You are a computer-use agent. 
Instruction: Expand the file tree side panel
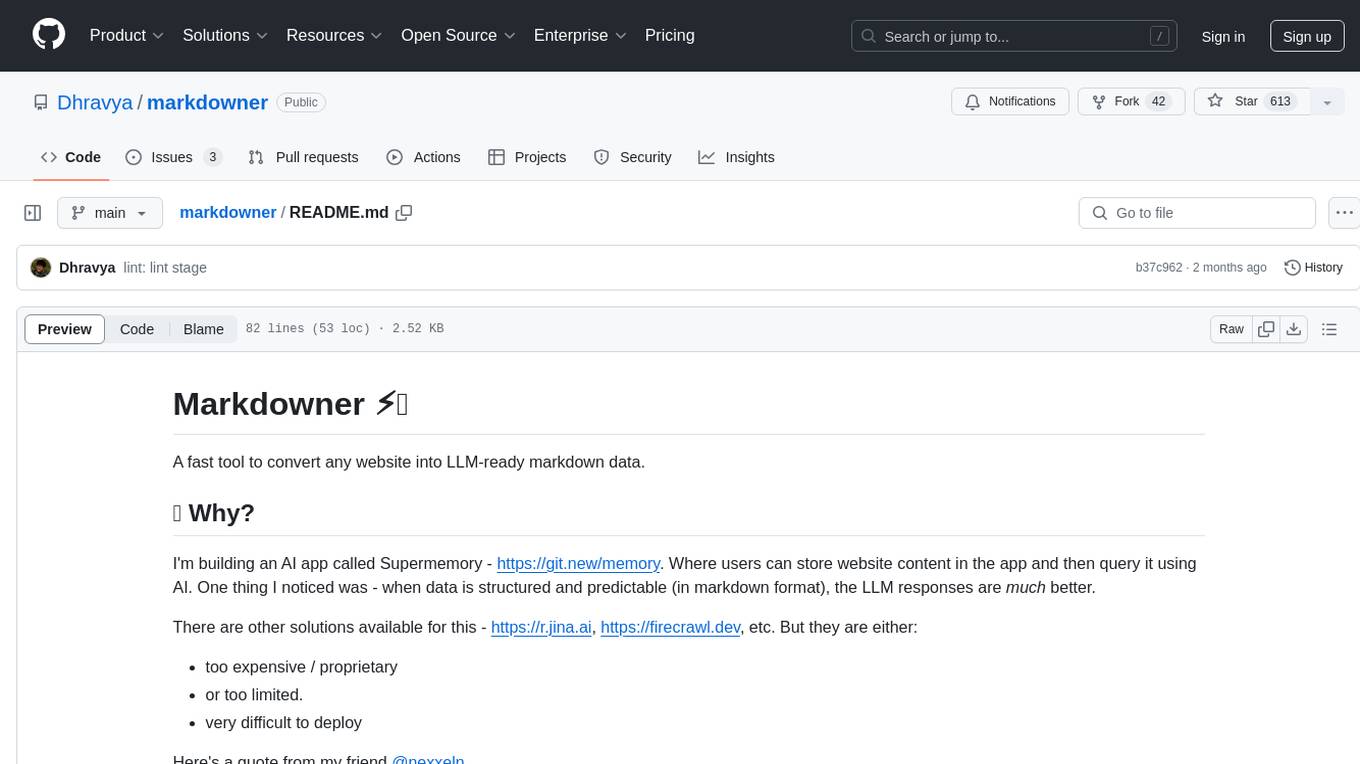pos(33,213)
